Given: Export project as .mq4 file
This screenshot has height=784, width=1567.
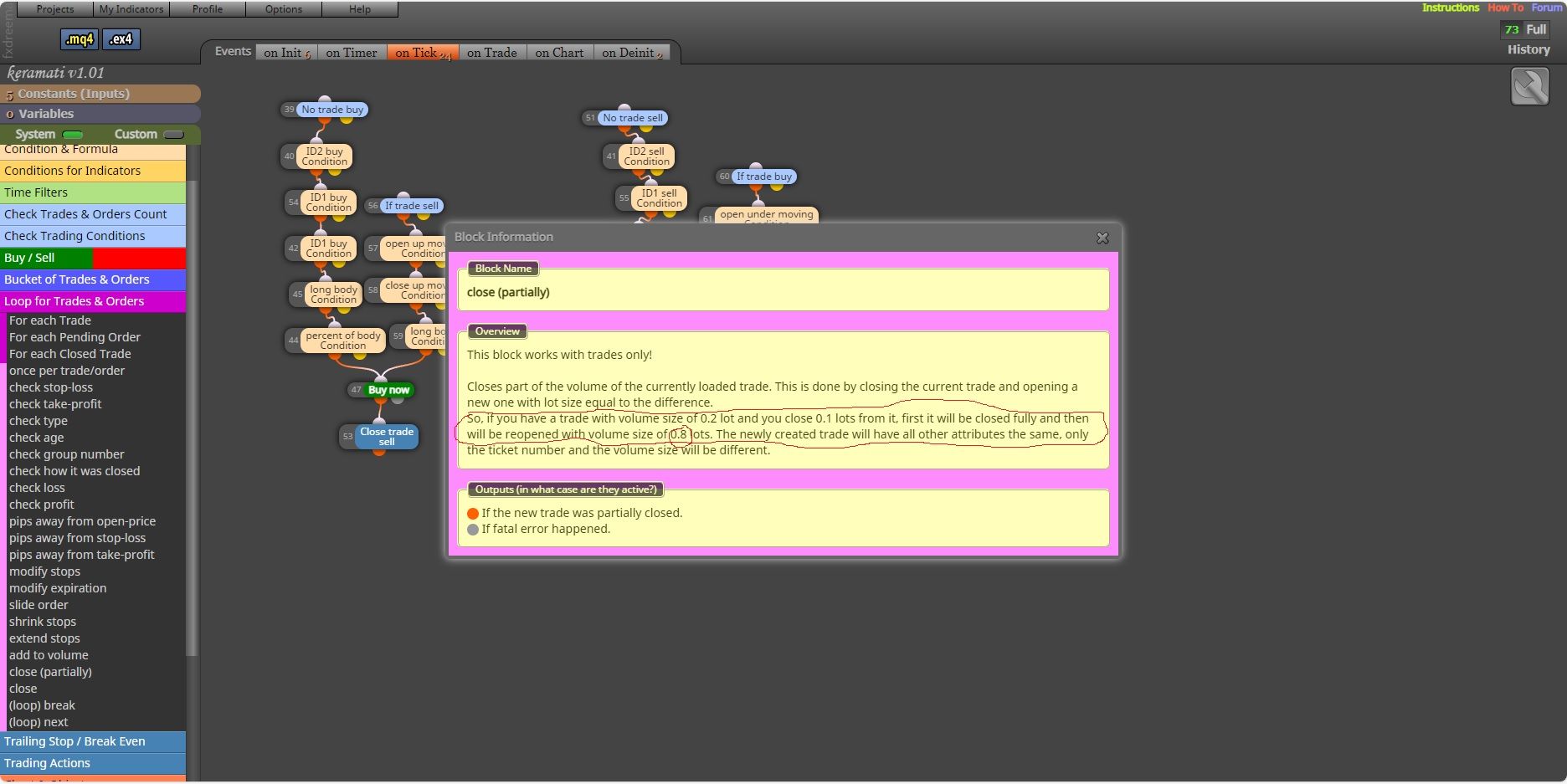Looking at the screenshot, I should (x=80, y=39).
